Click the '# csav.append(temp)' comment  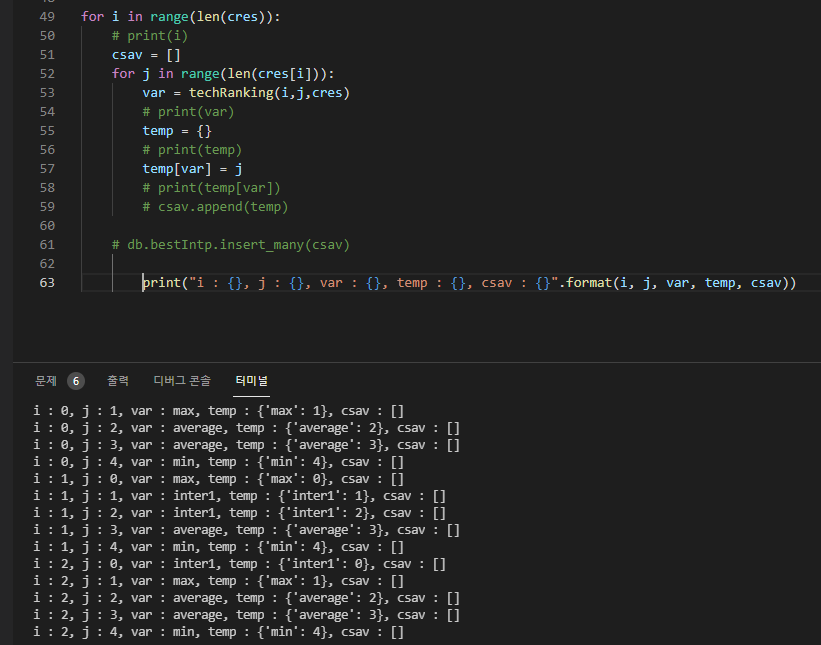(x=215, y=207)
